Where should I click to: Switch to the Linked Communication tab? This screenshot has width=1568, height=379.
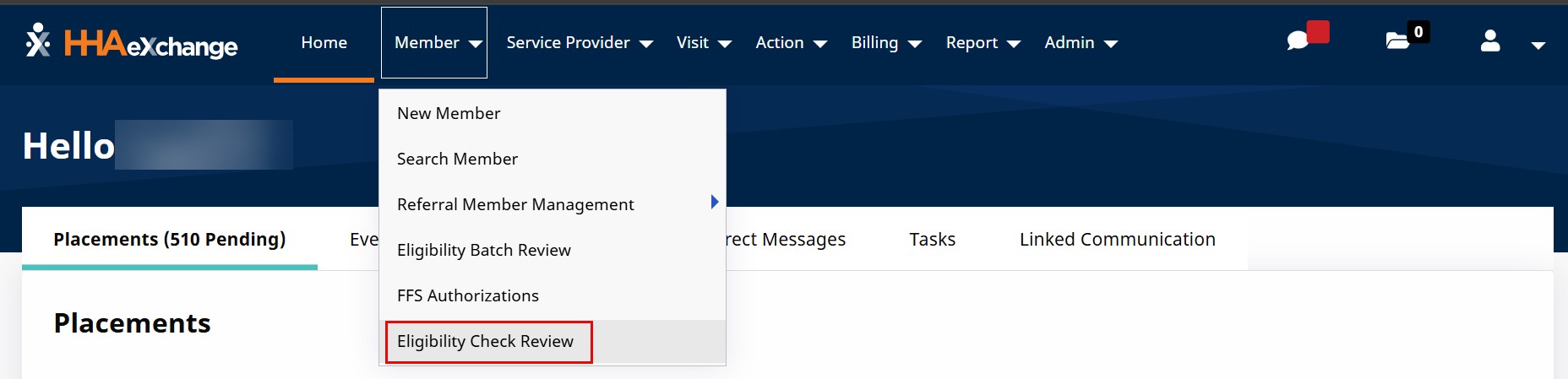tap(1117, 240)
